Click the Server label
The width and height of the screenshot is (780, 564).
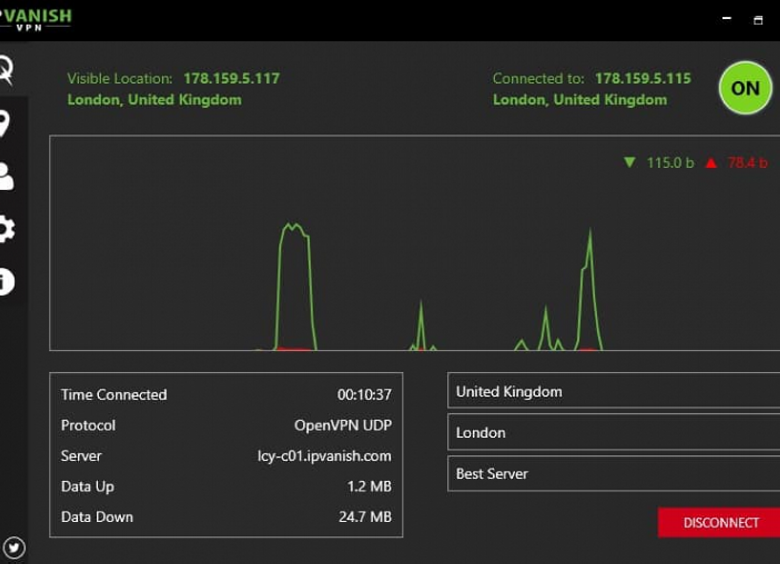(x=81, y=456)
